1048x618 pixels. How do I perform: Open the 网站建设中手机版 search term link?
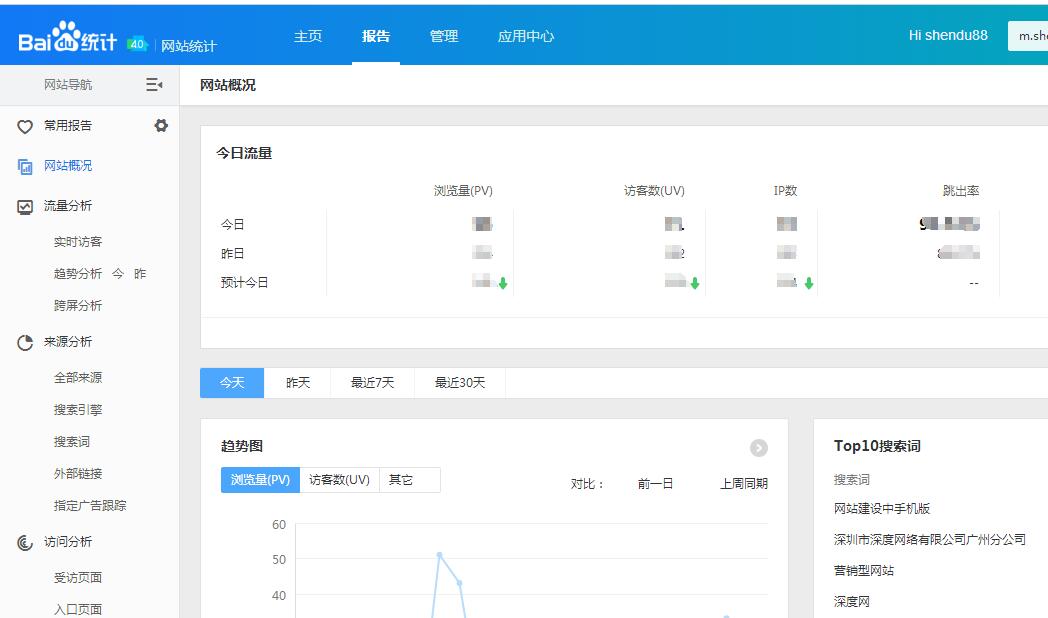tap(881, 508)
